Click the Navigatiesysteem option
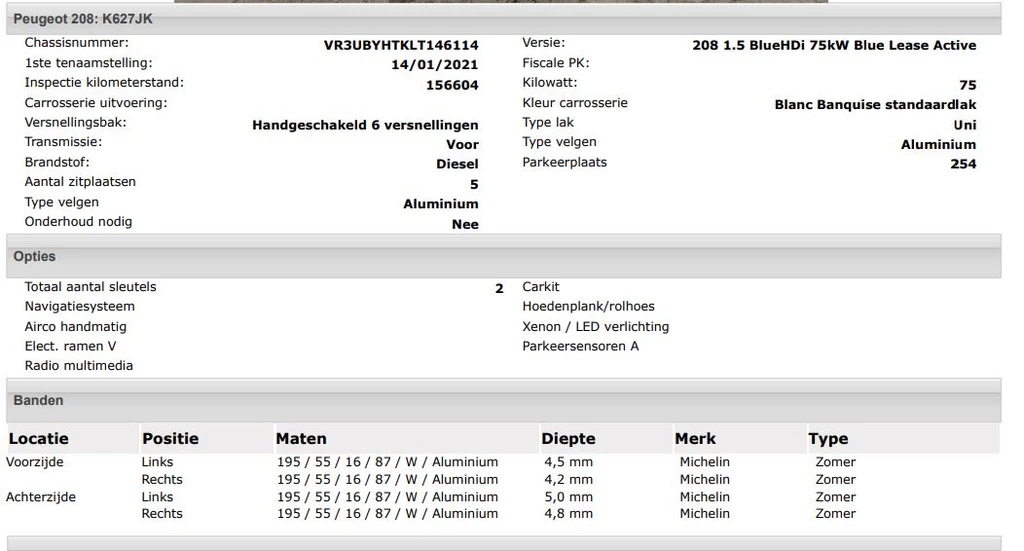 click(x=79, y=307)
